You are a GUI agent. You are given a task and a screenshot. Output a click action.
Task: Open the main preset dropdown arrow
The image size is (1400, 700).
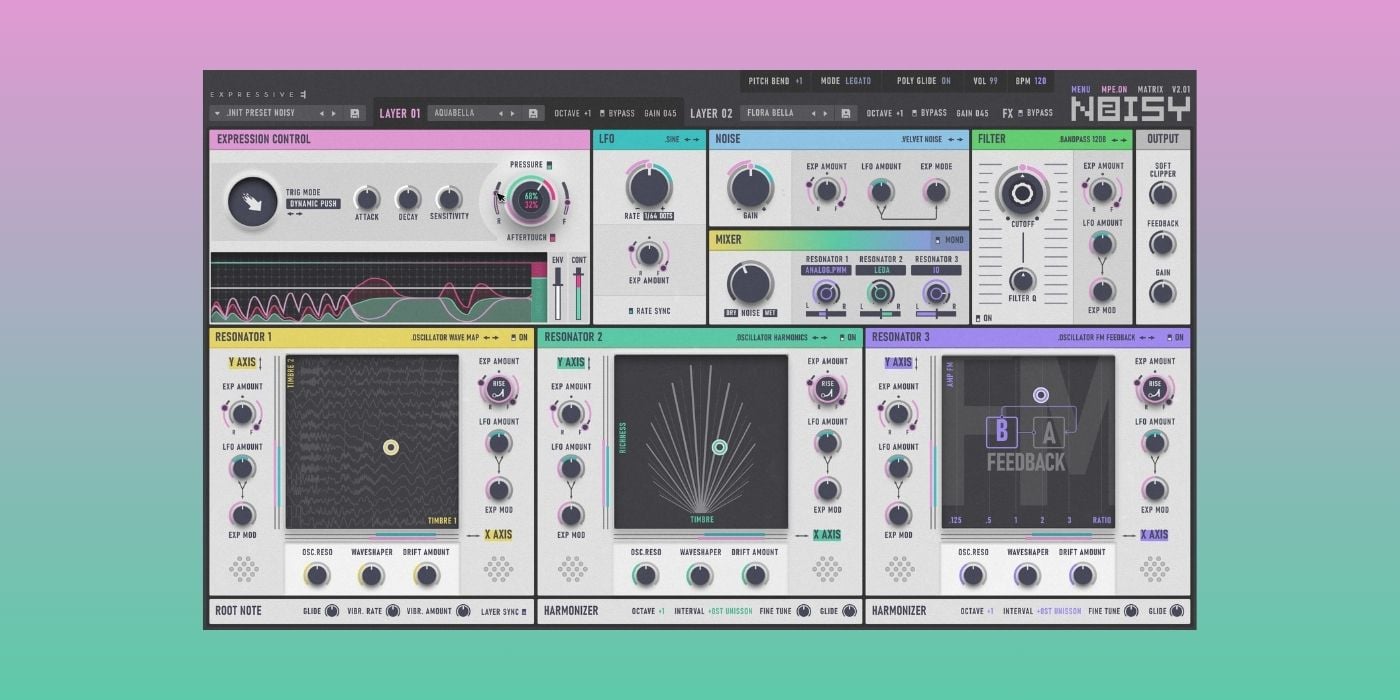pos(217,113)
